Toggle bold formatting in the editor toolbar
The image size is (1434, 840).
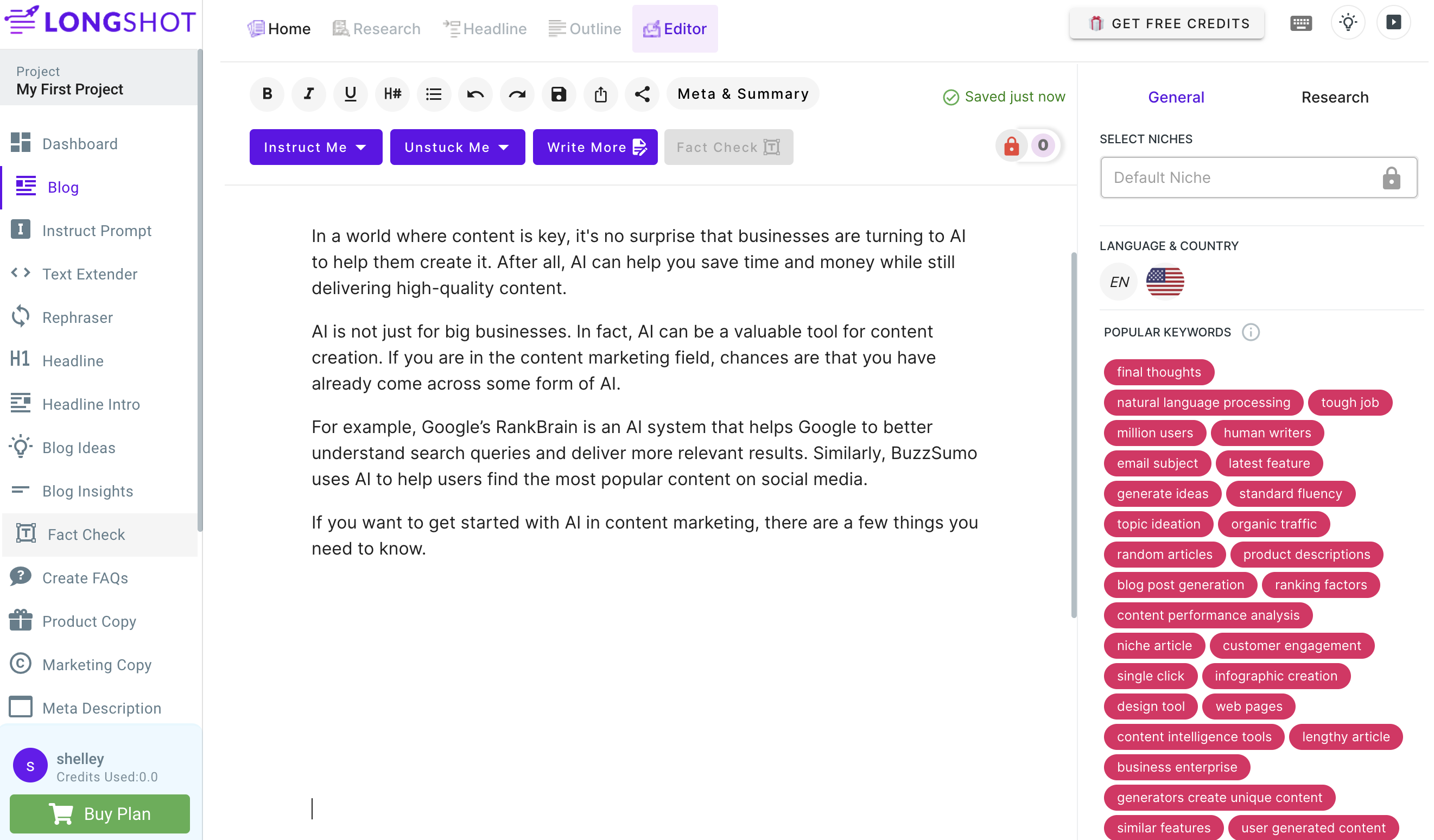(x=267, y=94)
